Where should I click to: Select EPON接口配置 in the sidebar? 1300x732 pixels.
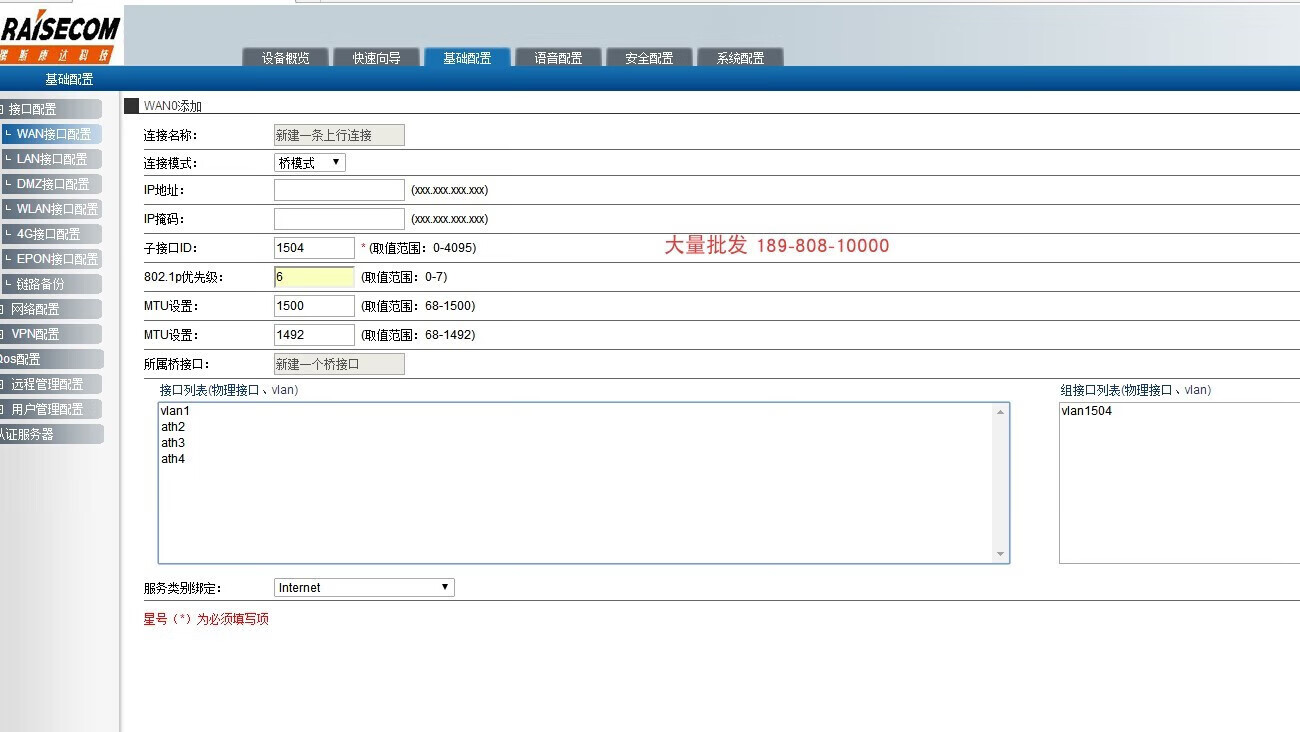point(57,259)
